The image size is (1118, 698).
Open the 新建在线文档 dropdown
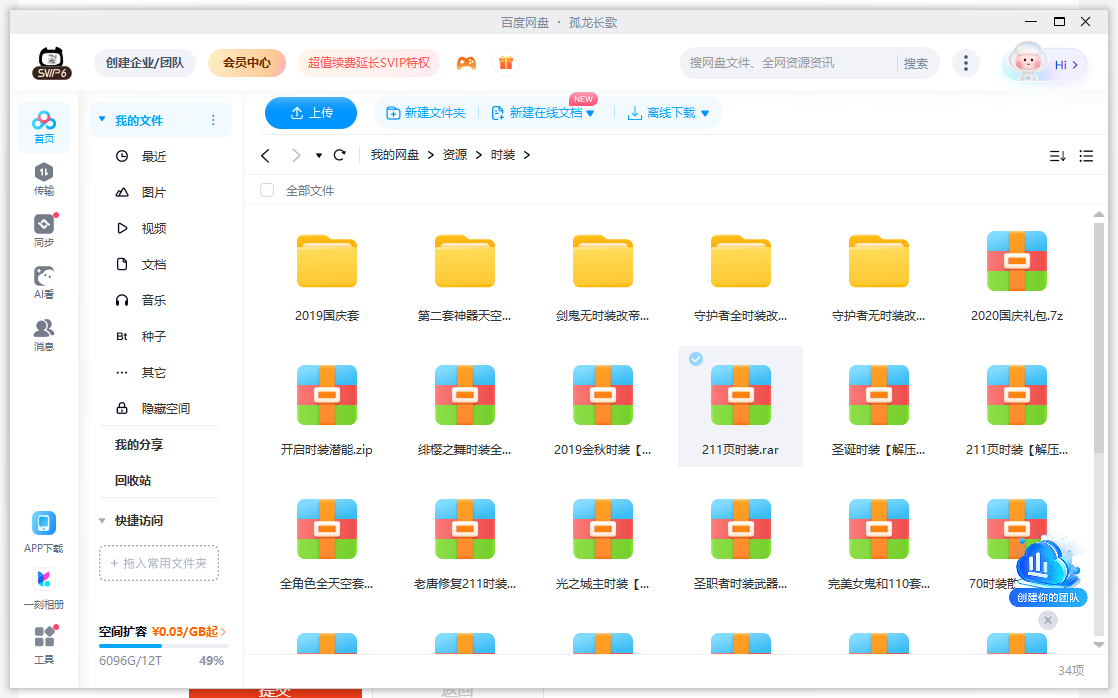point(590,114)
